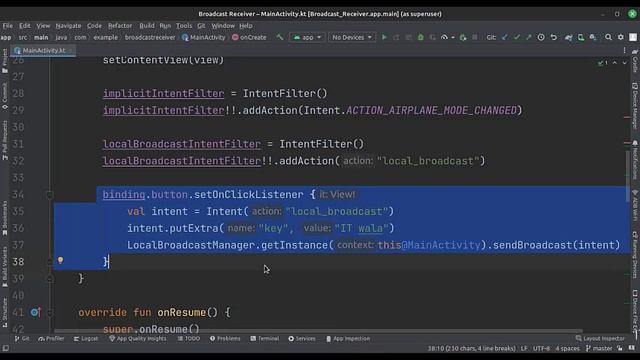The height and width of the screenshot is (360, 640).
Task: Open the Problems tool window
Action: point(225,338)
